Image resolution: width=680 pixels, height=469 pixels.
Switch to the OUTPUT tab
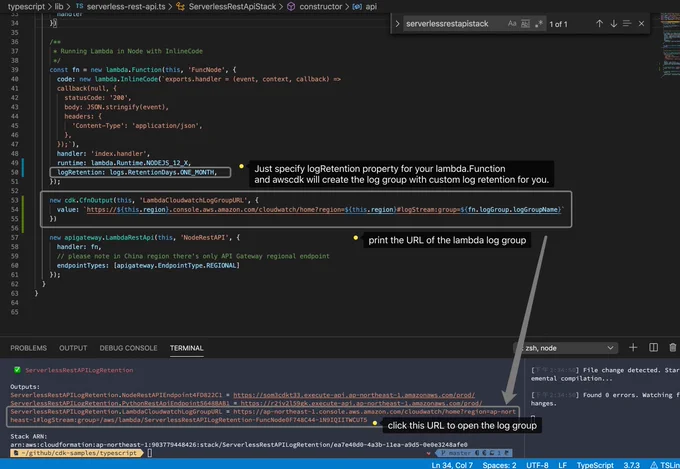pyautogui.click(x=73, y=348)
